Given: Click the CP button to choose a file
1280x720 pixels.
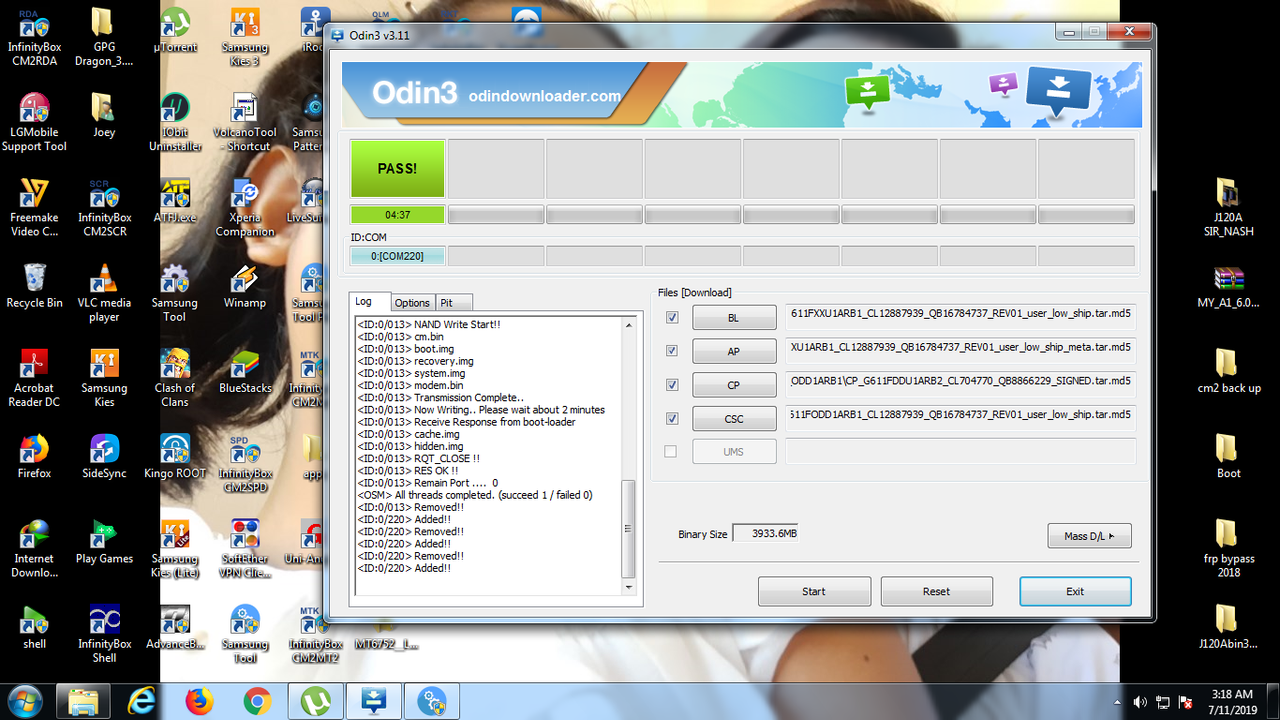Looking at the screenshot, I should tap(734, 386).
